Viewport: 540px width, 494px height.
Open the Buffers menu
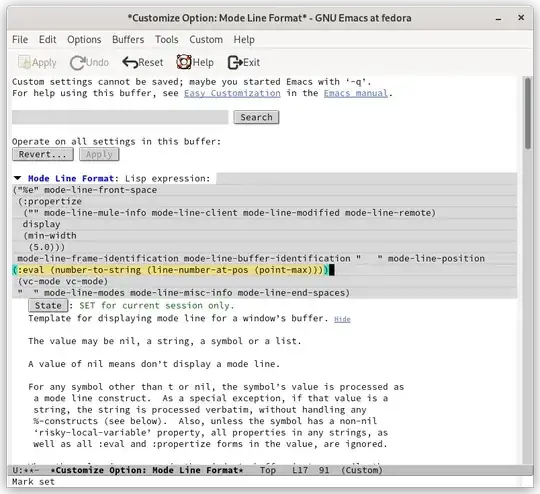128,40
